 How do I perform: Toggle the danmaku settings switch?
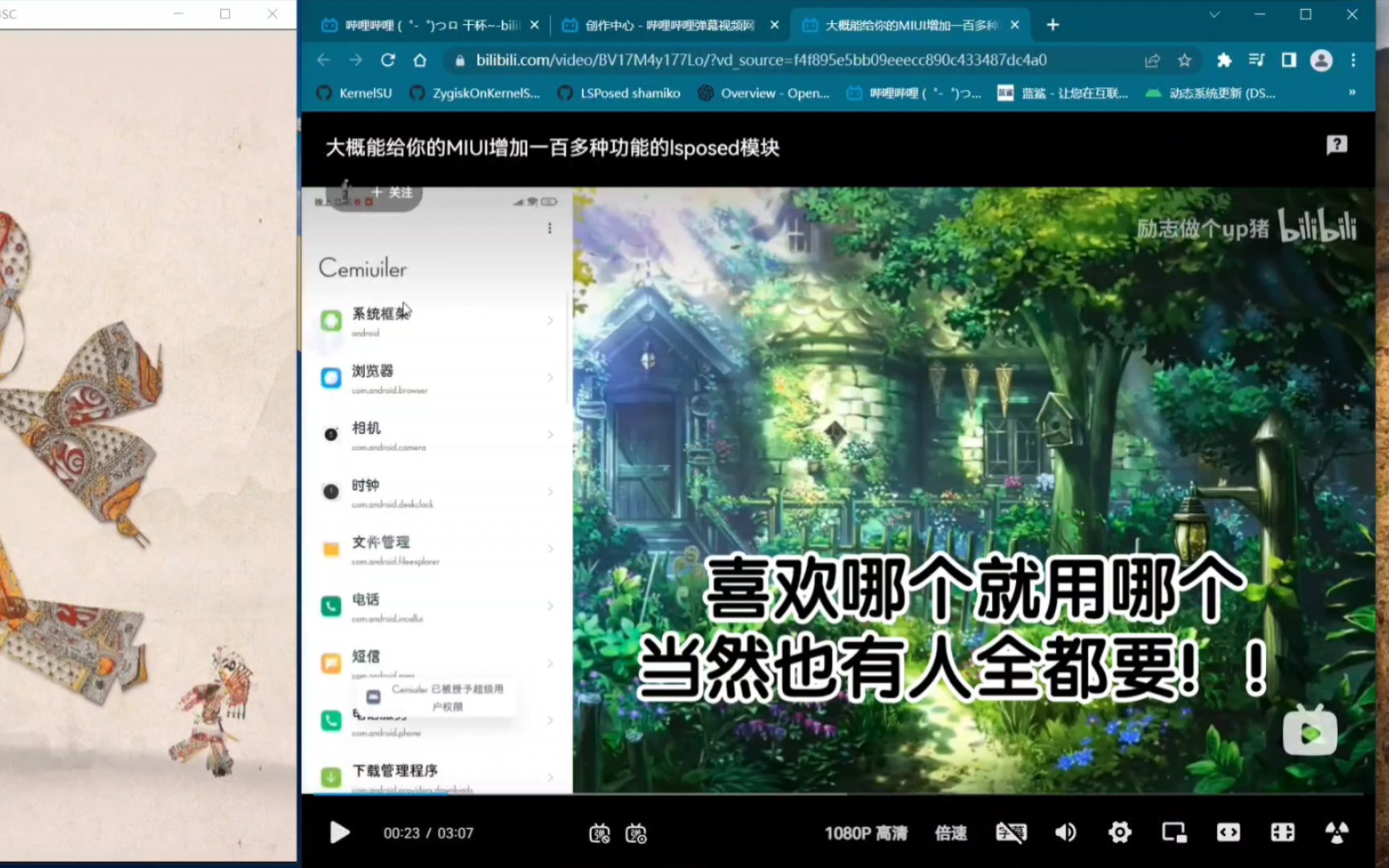pos(637,834)
